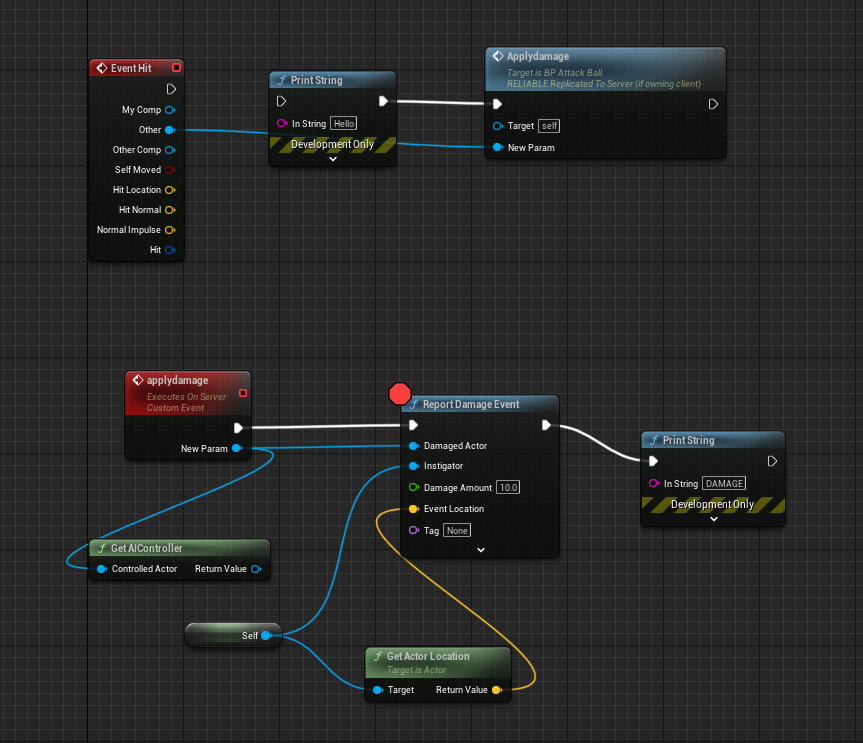The width and height of the screenshot is (863, 743).
Task: Click the Damaged Actor input pin
Action: click(x=414, y=446)
